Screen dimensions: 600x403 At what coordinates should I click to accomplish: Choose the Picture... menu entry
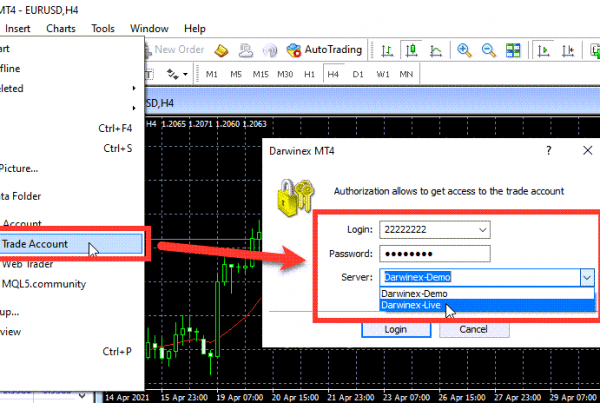tap(72, 168)
